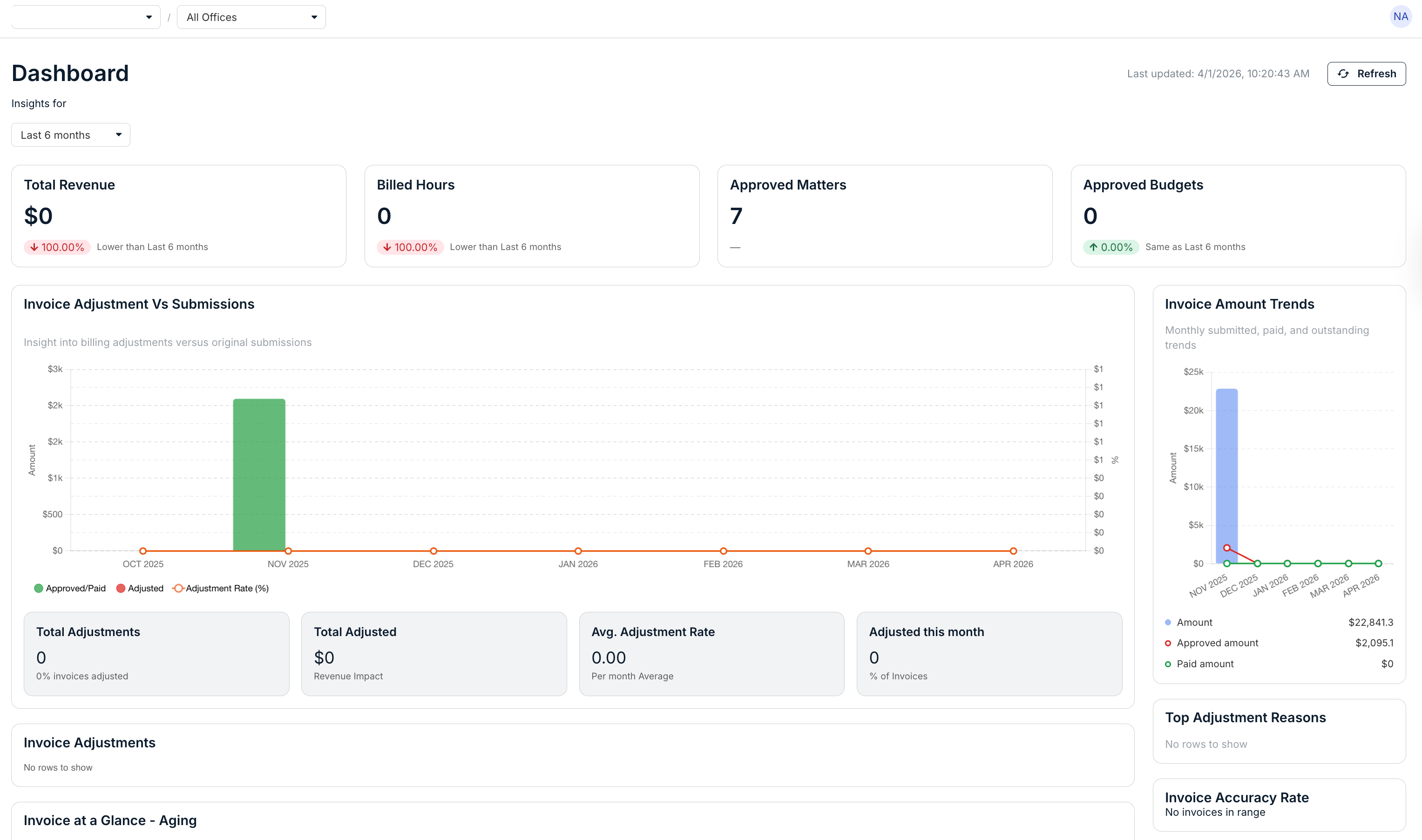Image resolution: width=1422 pixels, height=840 pixels.
Task: Click the Approved amount legend marker
Action: [x=1168, y=643]
